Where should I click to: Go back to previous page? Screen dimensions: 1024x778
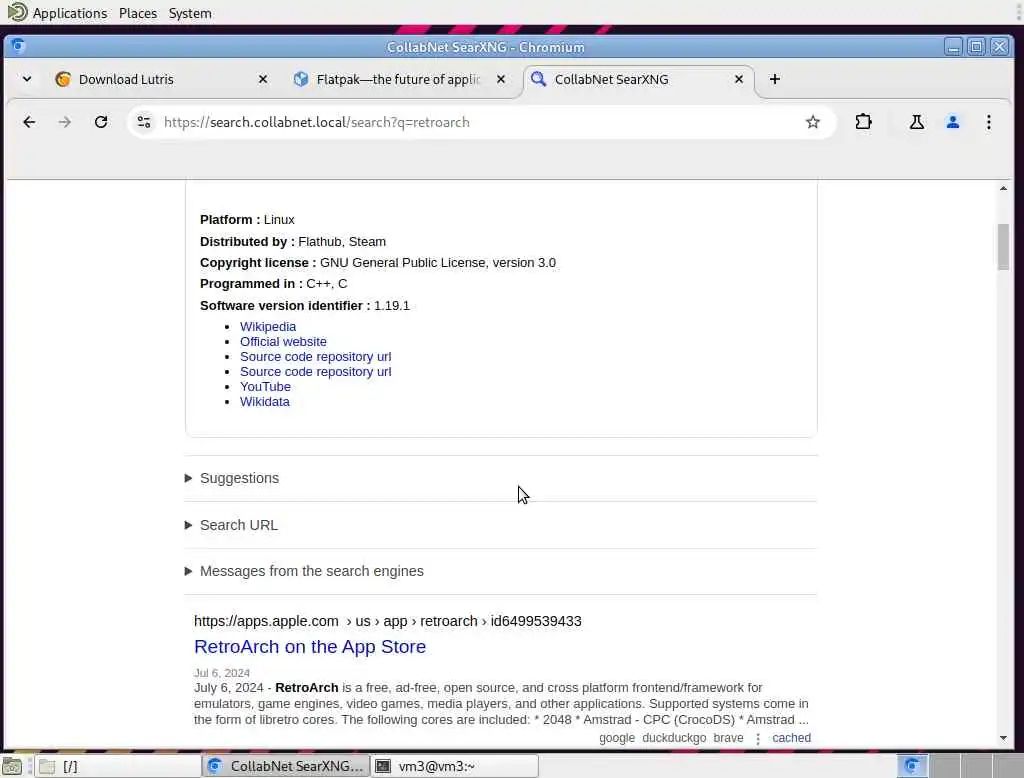coord(29,122)
